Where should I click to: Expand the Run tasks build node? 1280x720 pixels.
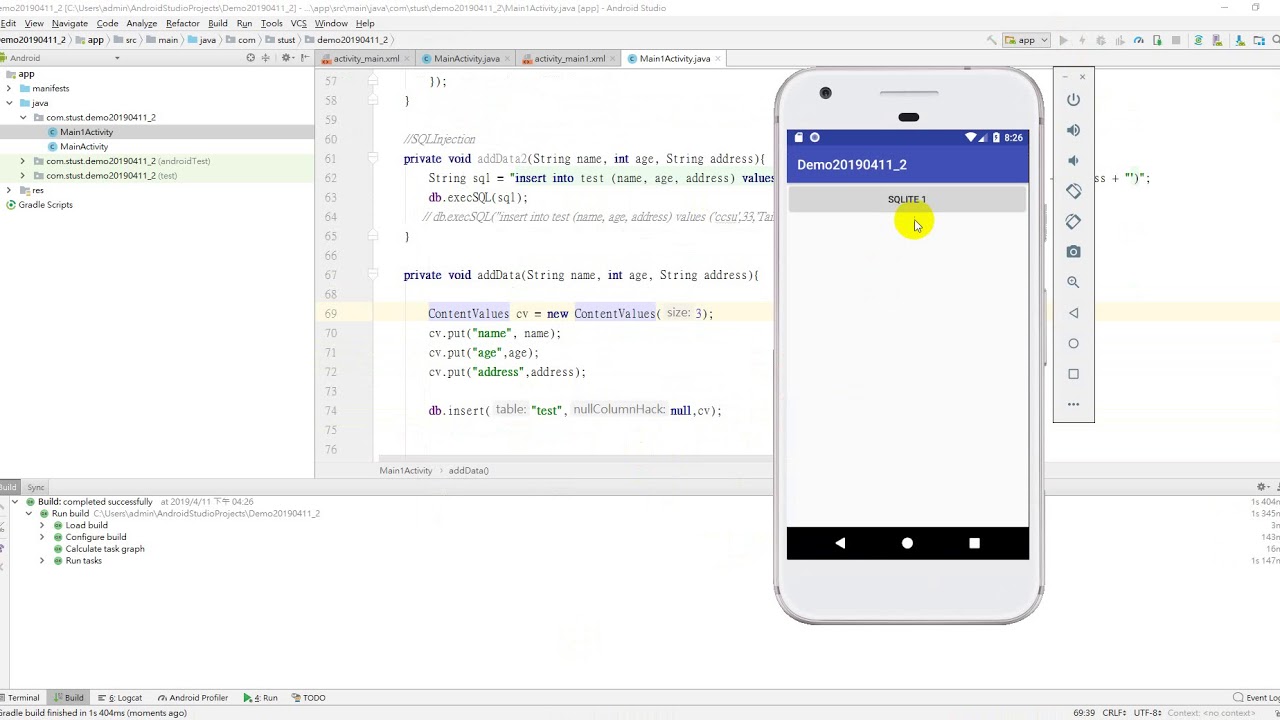click(42, 561)
